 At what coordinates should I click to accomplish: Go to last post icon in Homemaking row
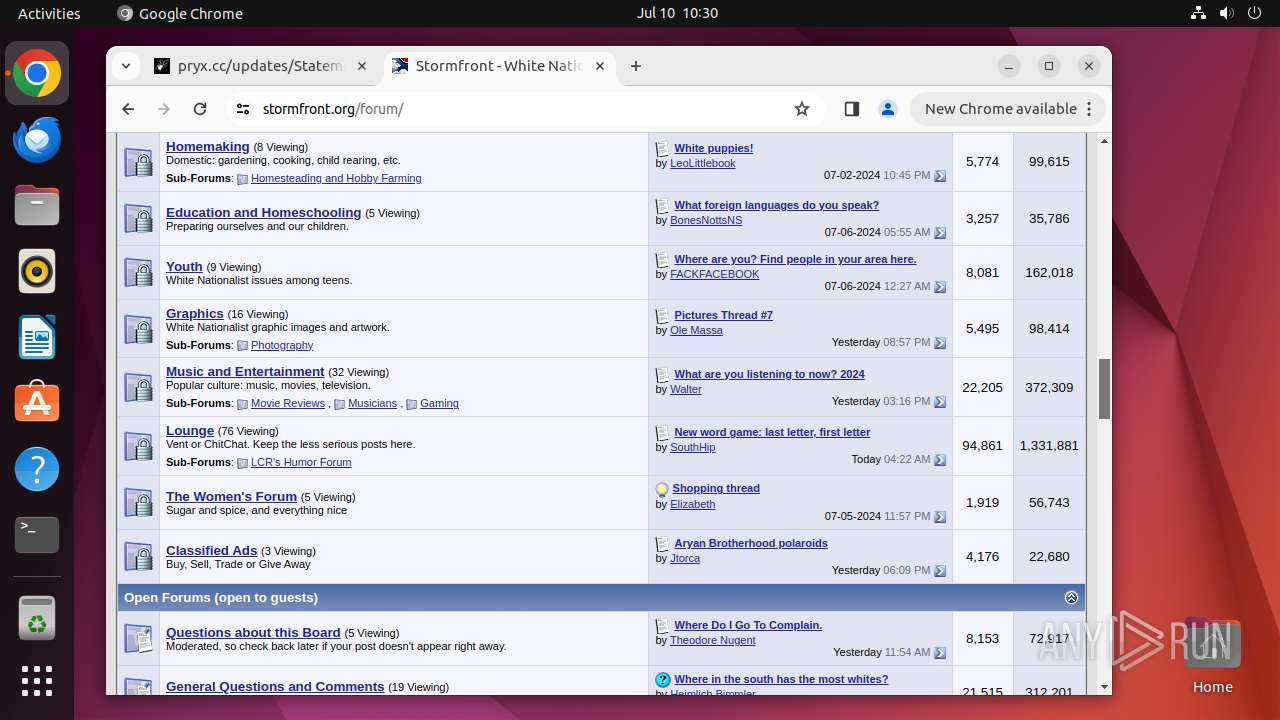pos(940,176)
